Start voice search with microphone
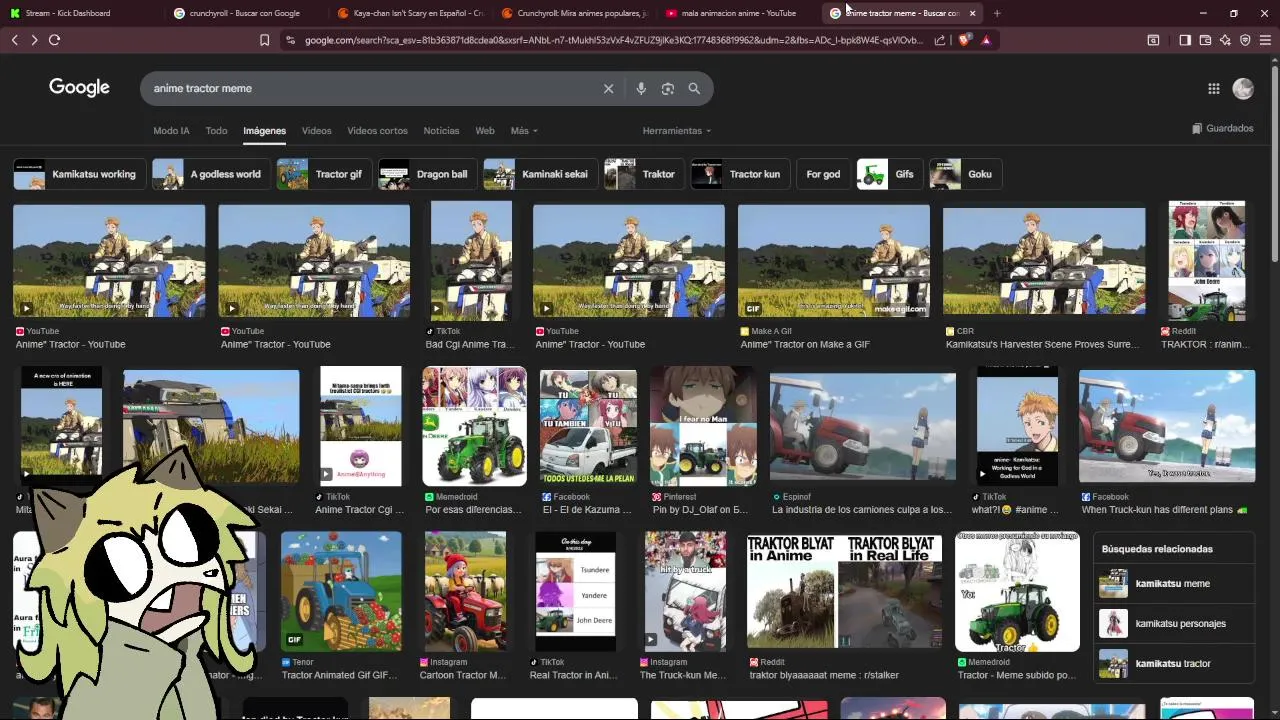1280x720 pixels. (x=641, y=88)
